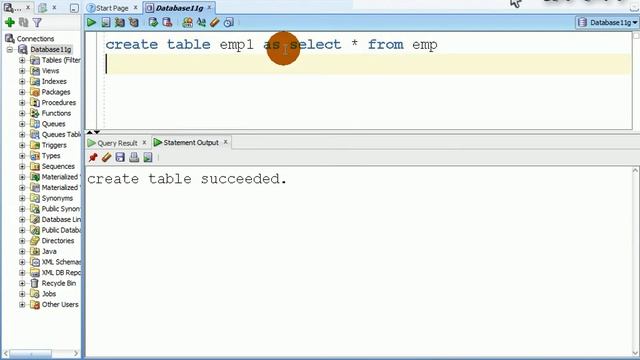The image size is (640, 360).
Task: Click the Run Script icon
Action: pos(106,22)
